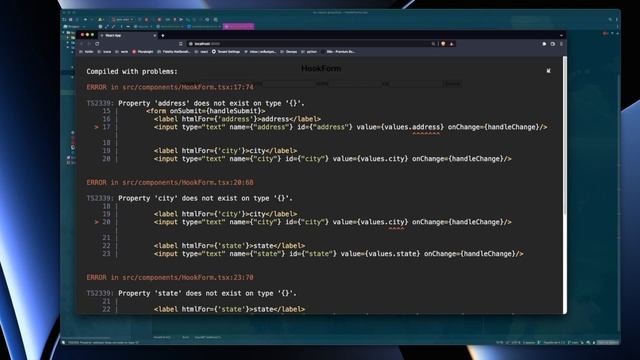640x360 pixels.
Task: Click the error path HookForm.tsx:20:68
Action: (x=188, y=182)
